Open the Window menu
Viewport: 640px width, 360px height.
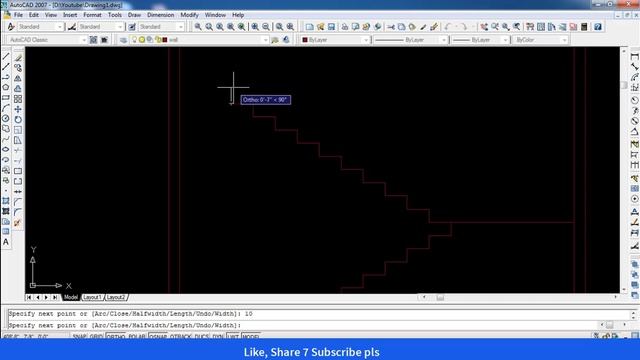click(215, 15)
